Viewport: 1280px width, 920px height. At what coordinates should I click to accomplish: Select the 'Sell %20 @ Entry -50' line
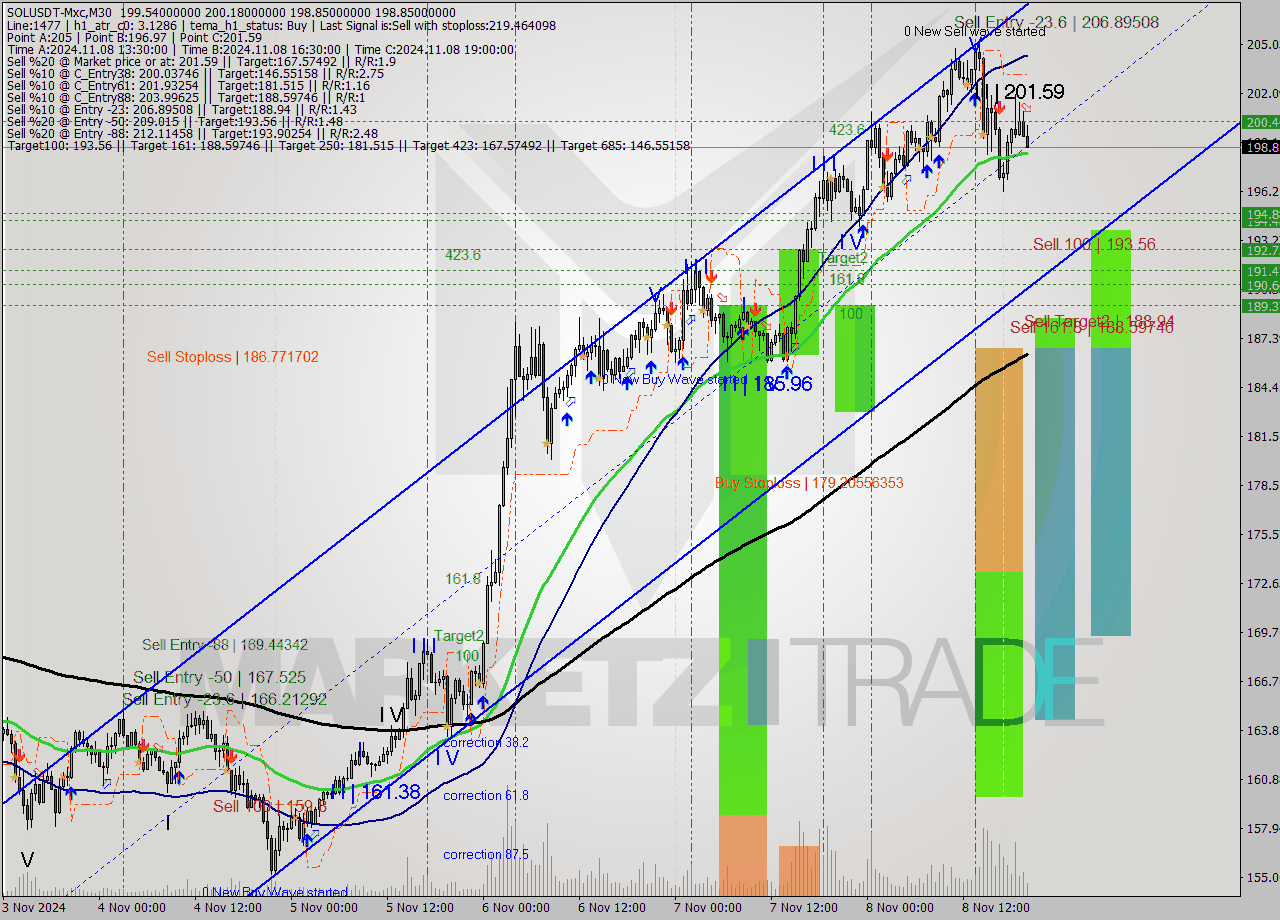(176, 121)
